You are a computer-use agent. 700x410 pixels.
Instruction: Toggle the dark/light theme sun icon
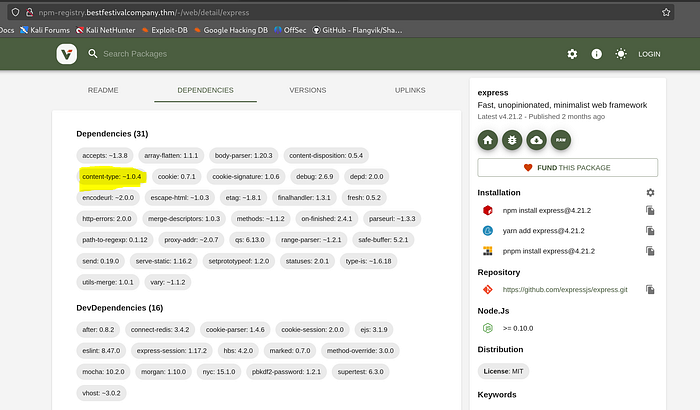(621, 54)
